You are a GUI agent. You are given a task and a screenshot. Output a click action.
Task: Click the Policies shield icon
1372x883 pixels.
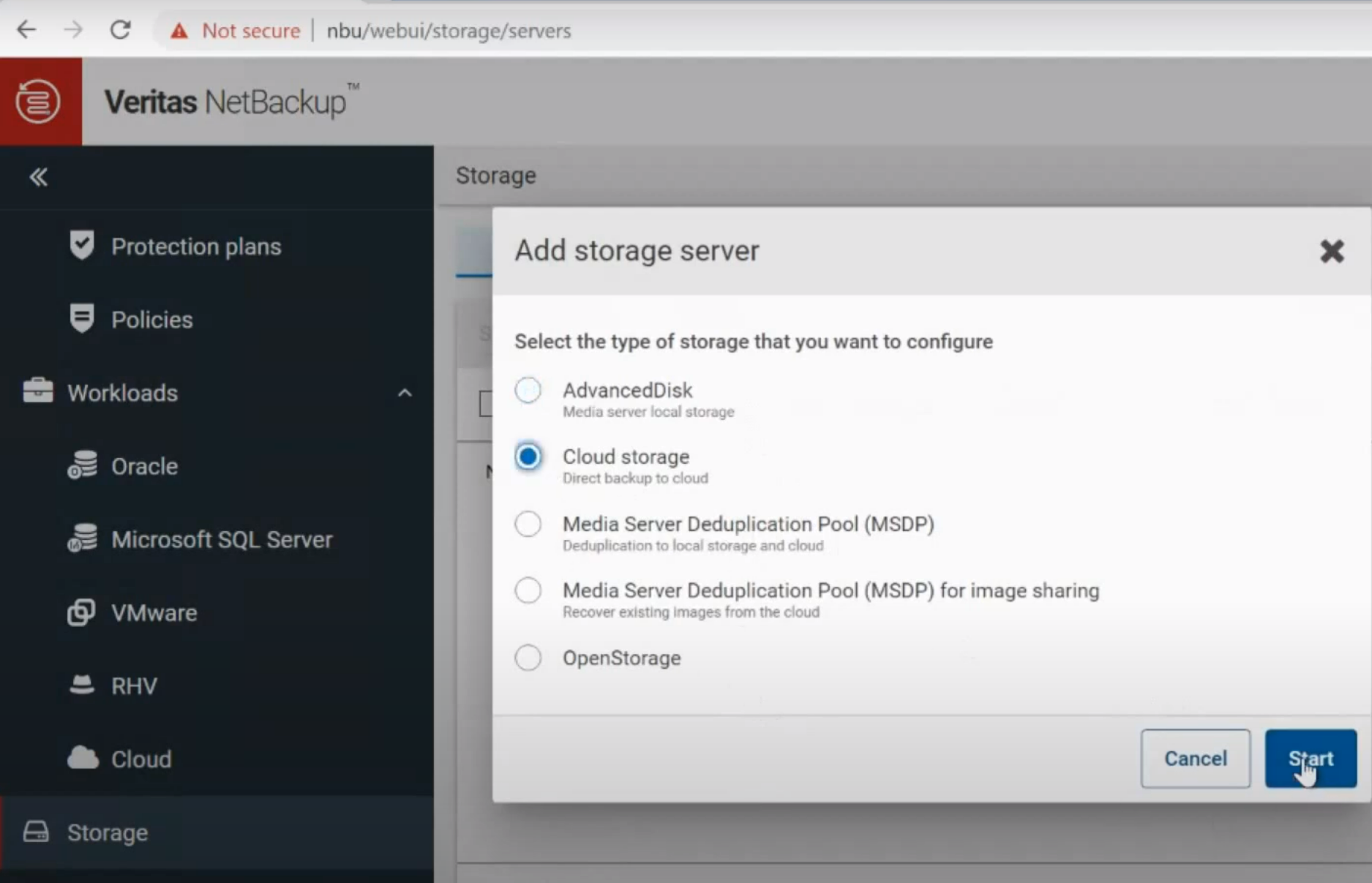pos(82,318)
